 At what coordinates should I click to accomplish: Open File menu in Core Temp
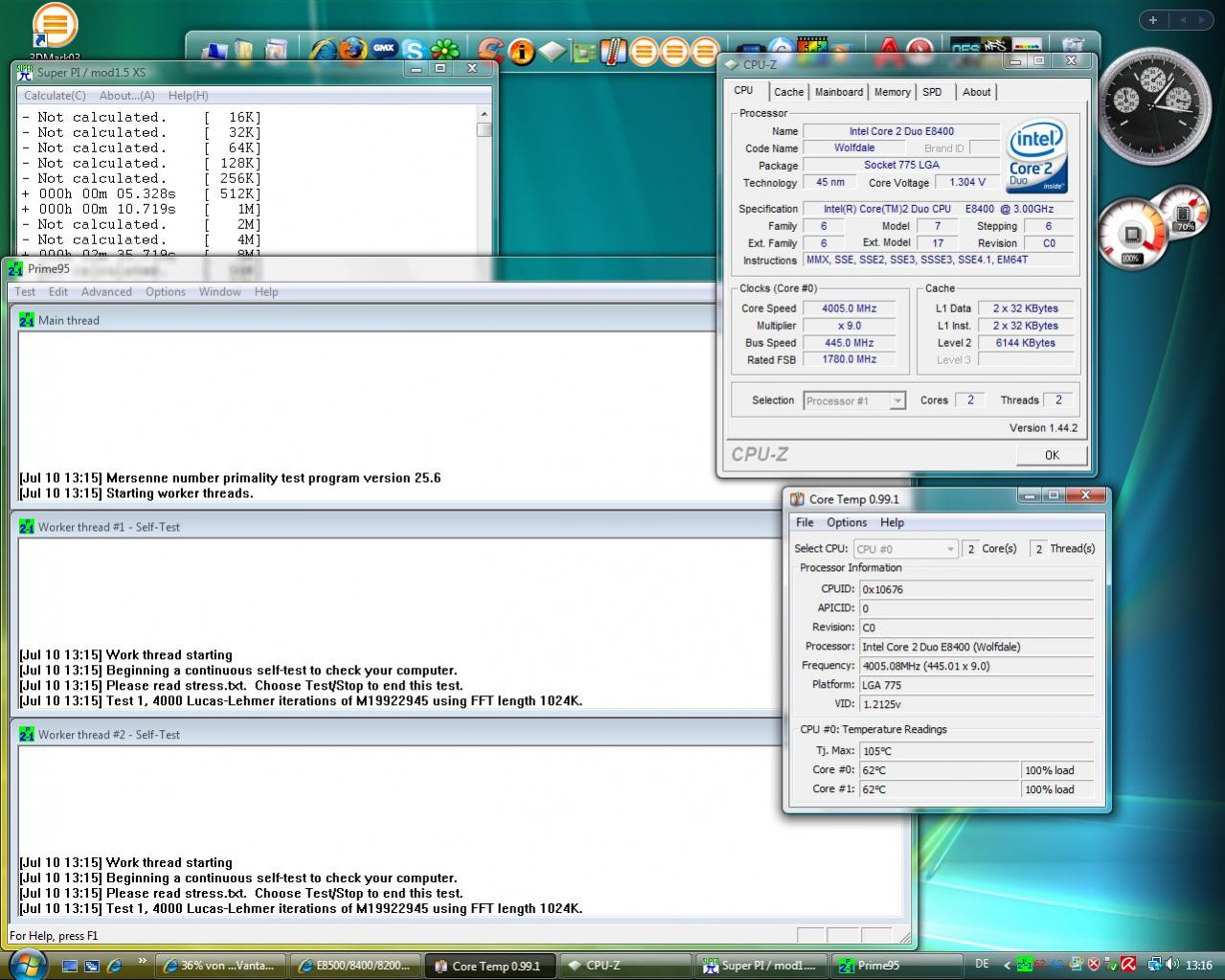[805, 522]
